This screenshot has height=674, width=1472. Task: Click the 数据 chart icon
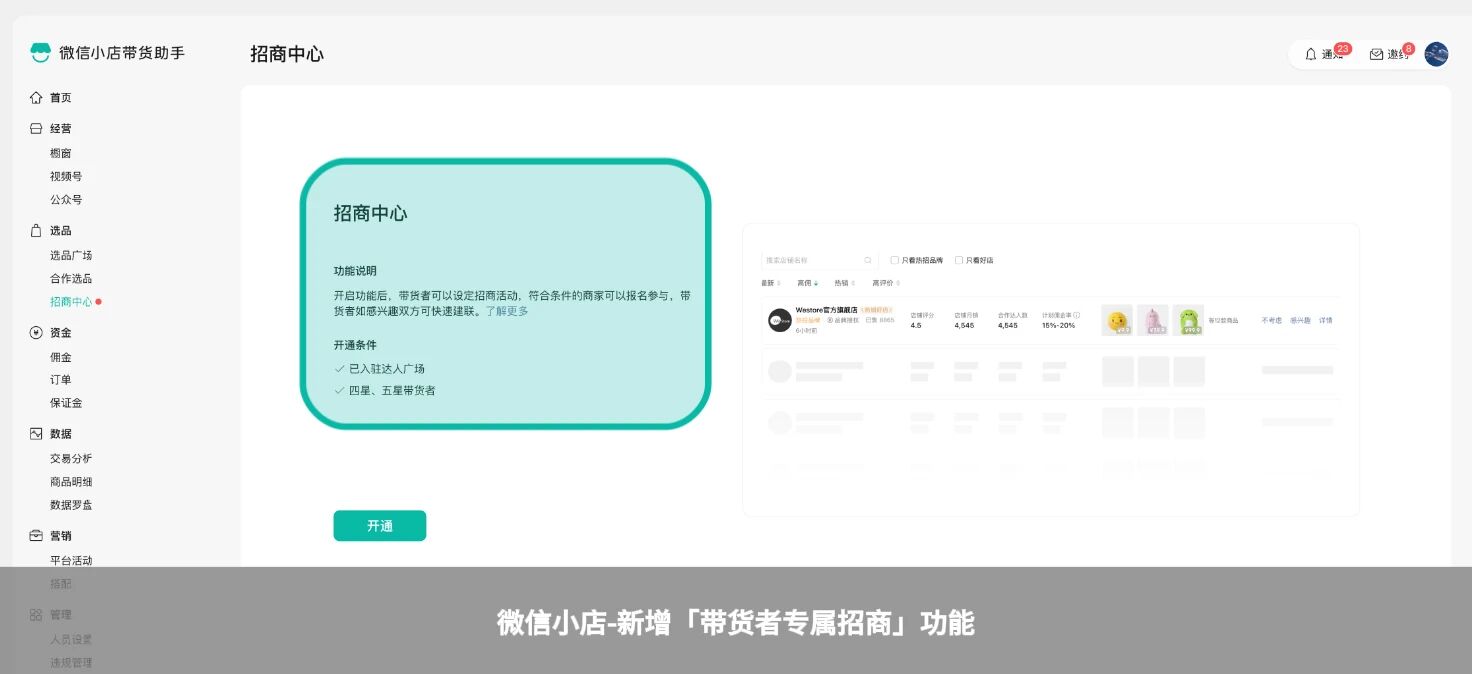(36, 434)
